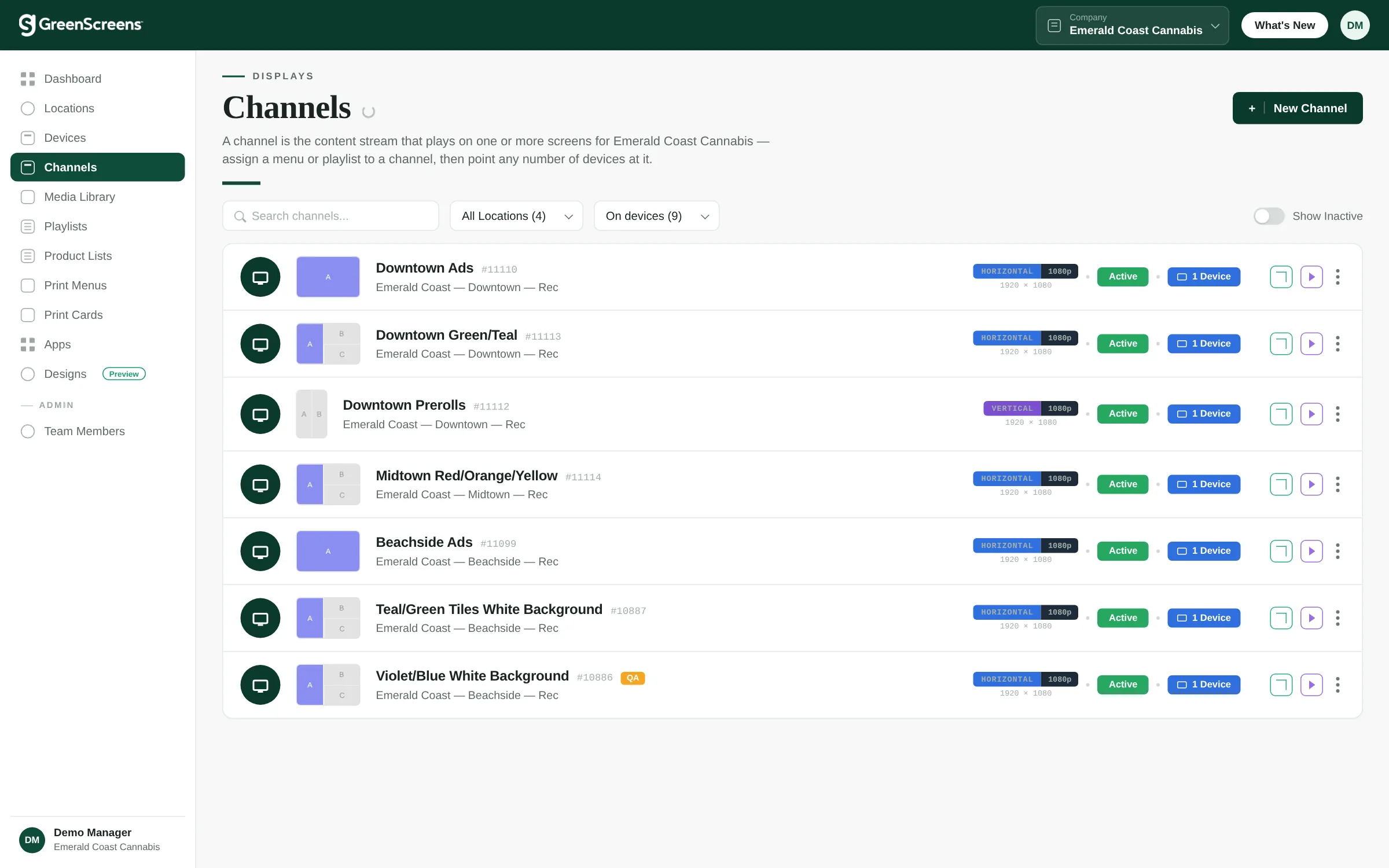Click the green layout icon for Beachside Ads

(x=1281, y=551)
